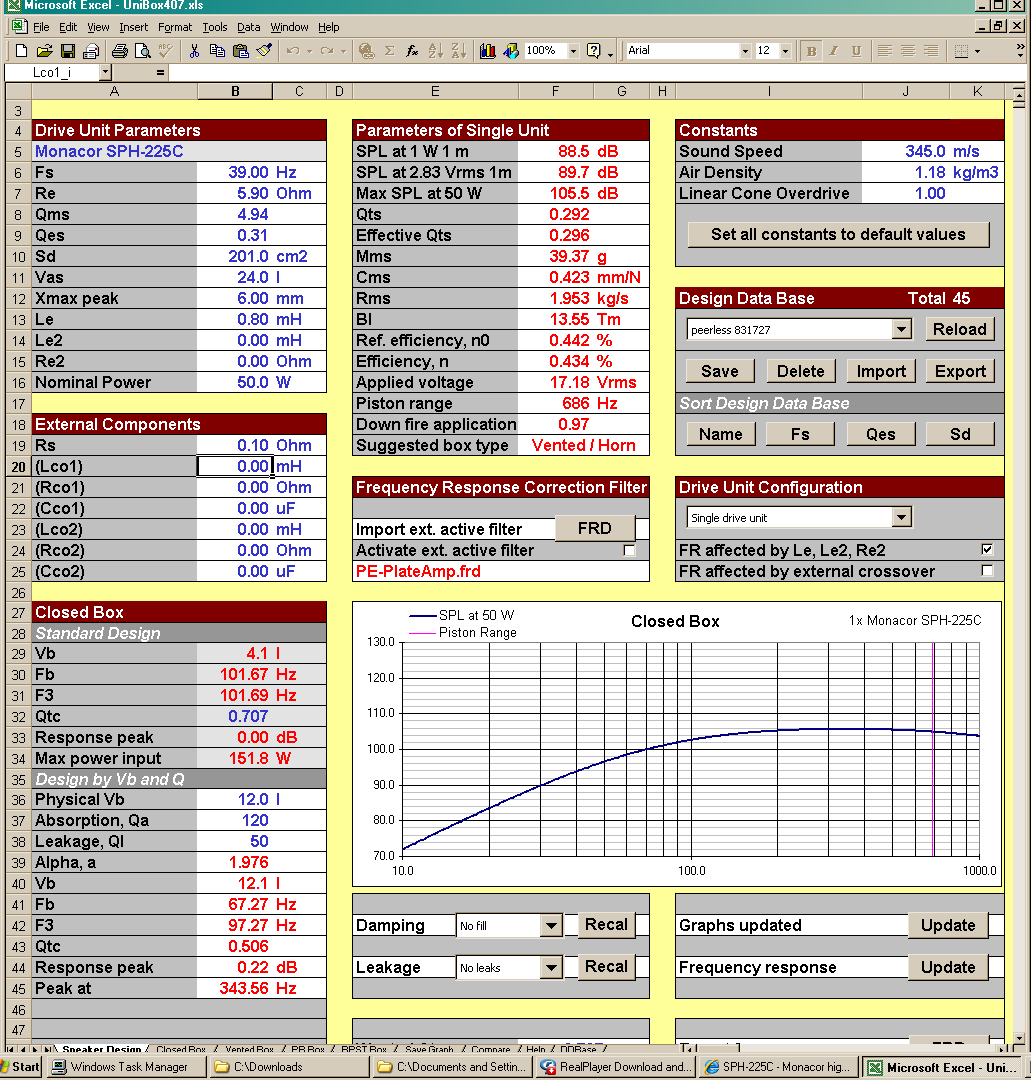Open Print Preview from the toolbar
The image size is (1031, 1080).
tap(143, 50)
